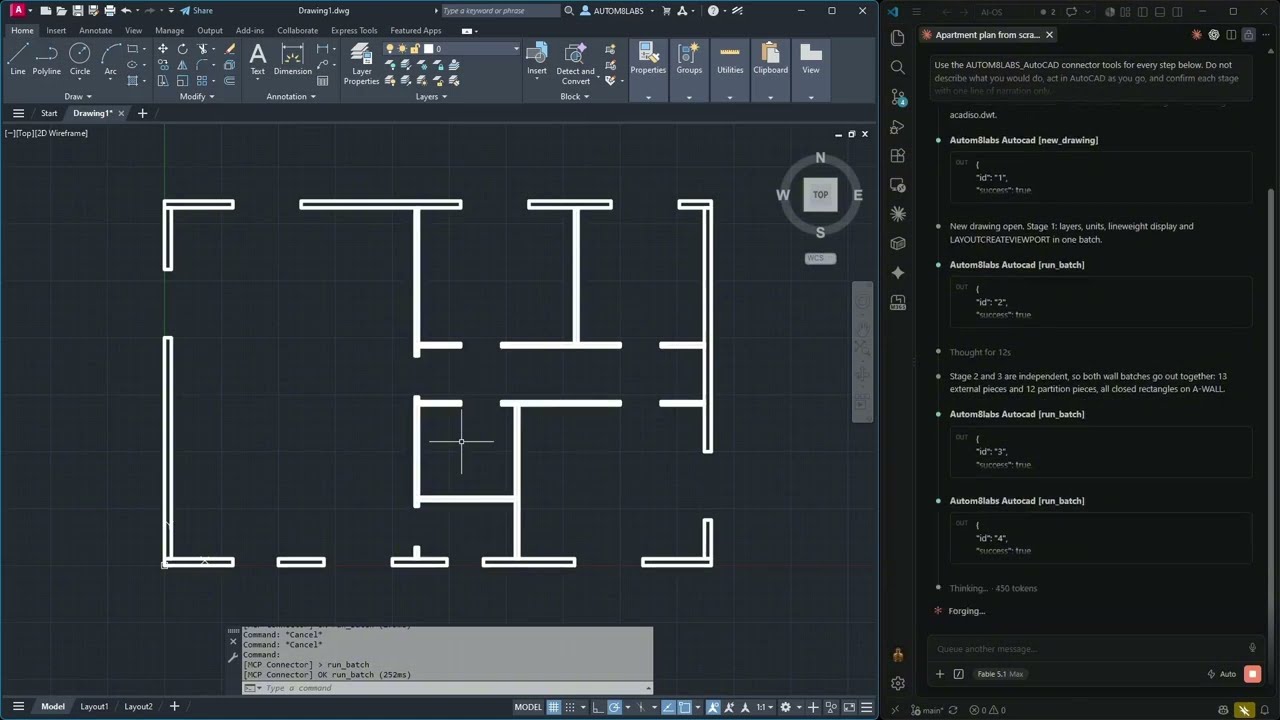Open the AUTOM8LABS account dropdown
The image size is (1280, 720).
tap(624, 11)
